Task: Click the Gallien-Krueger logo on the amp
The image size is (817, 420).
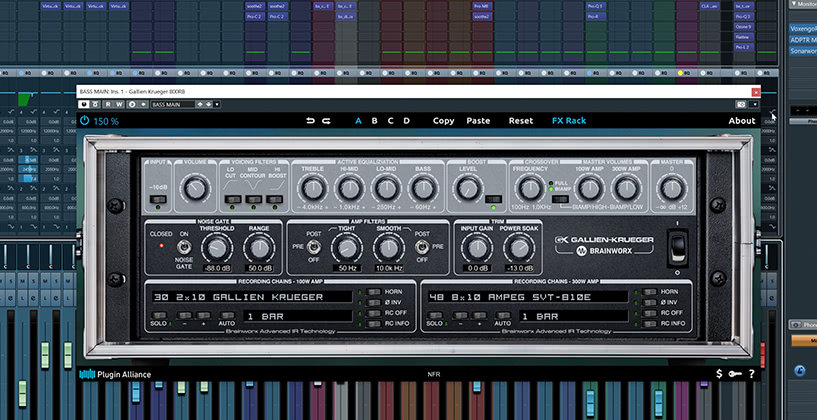Action: [x=604, y=240]
